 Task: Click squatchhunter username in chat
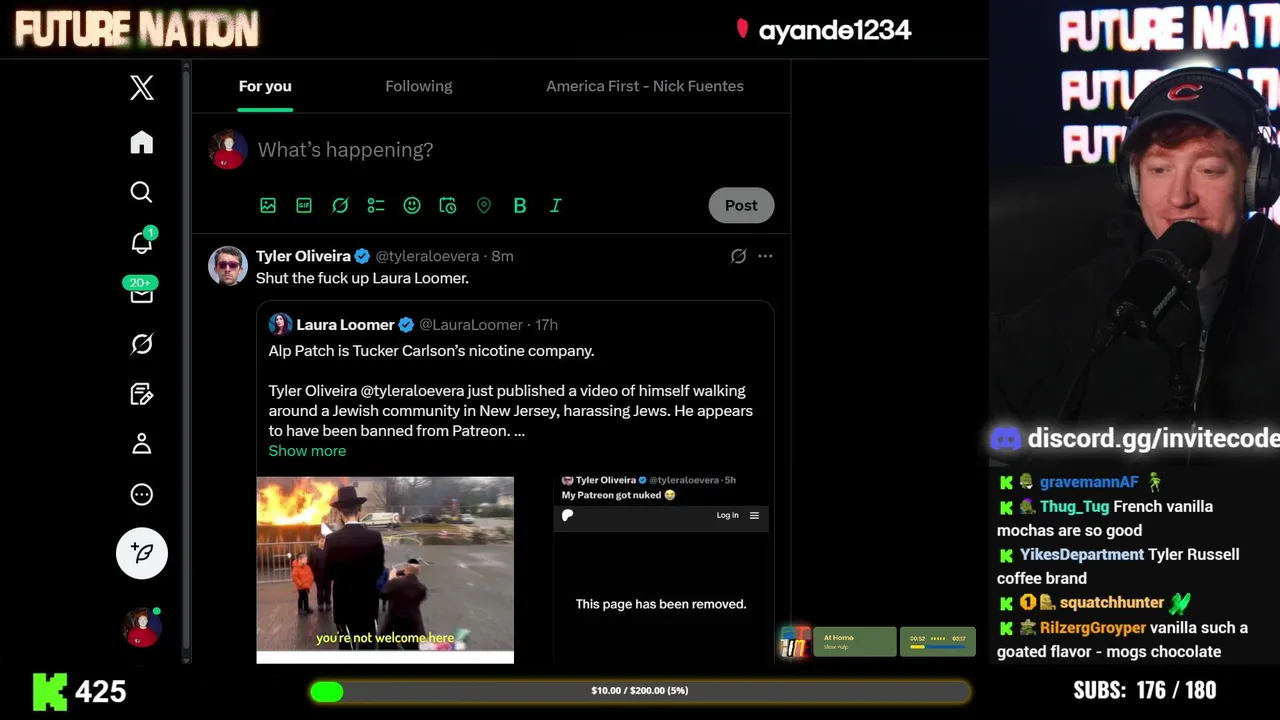click(x=1111, y=602)
